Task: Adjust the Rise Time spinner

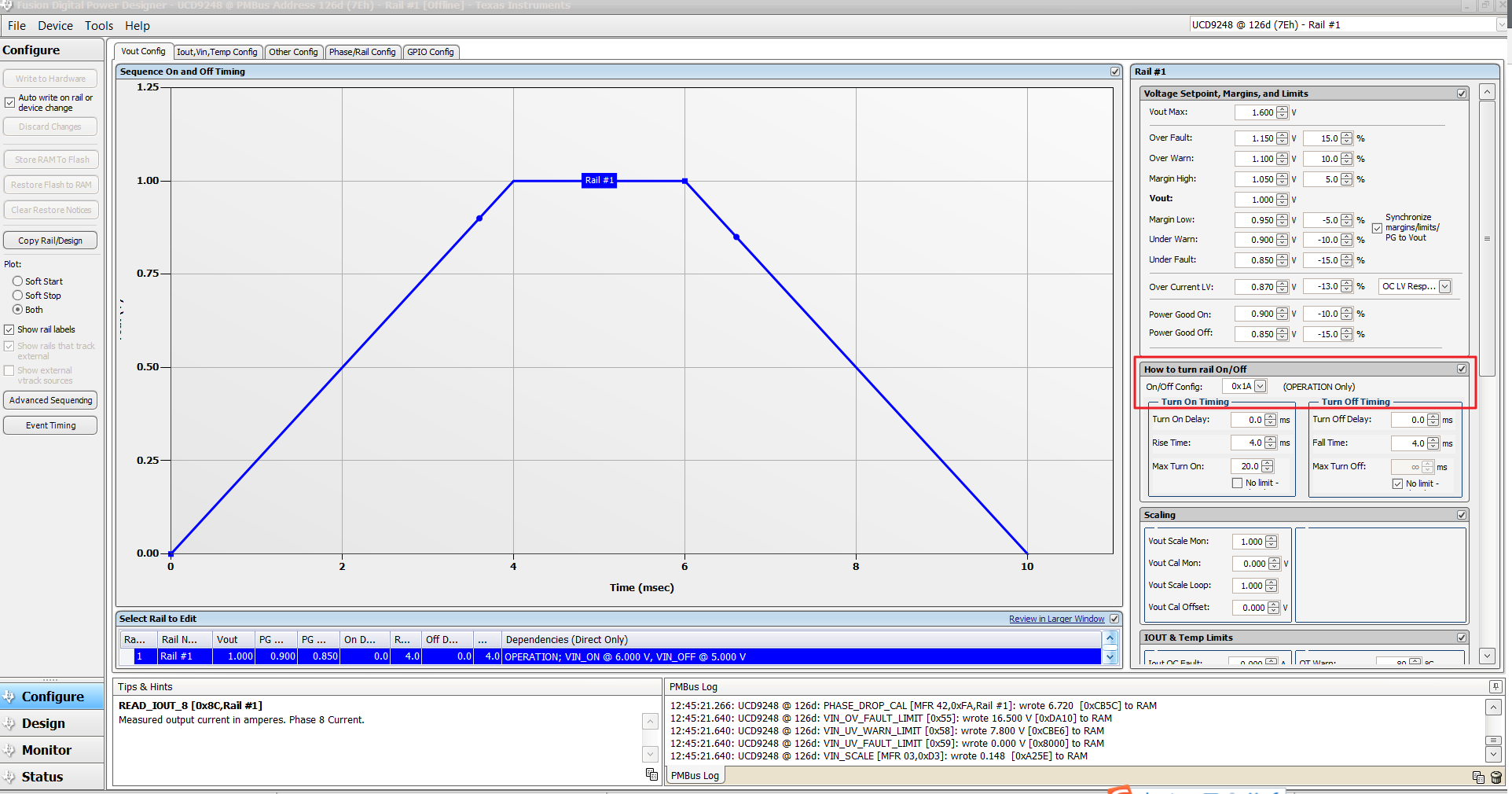Action: click(1271, 443)
